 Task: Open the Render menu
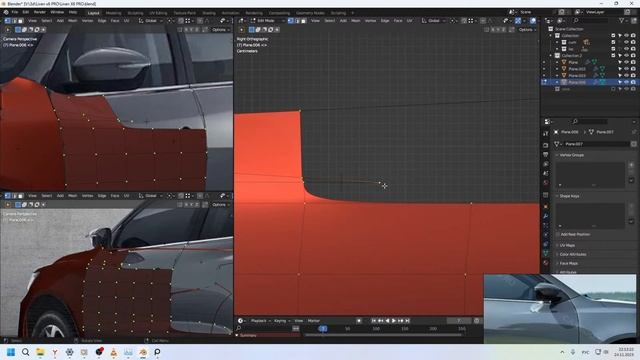pos(40,12)
